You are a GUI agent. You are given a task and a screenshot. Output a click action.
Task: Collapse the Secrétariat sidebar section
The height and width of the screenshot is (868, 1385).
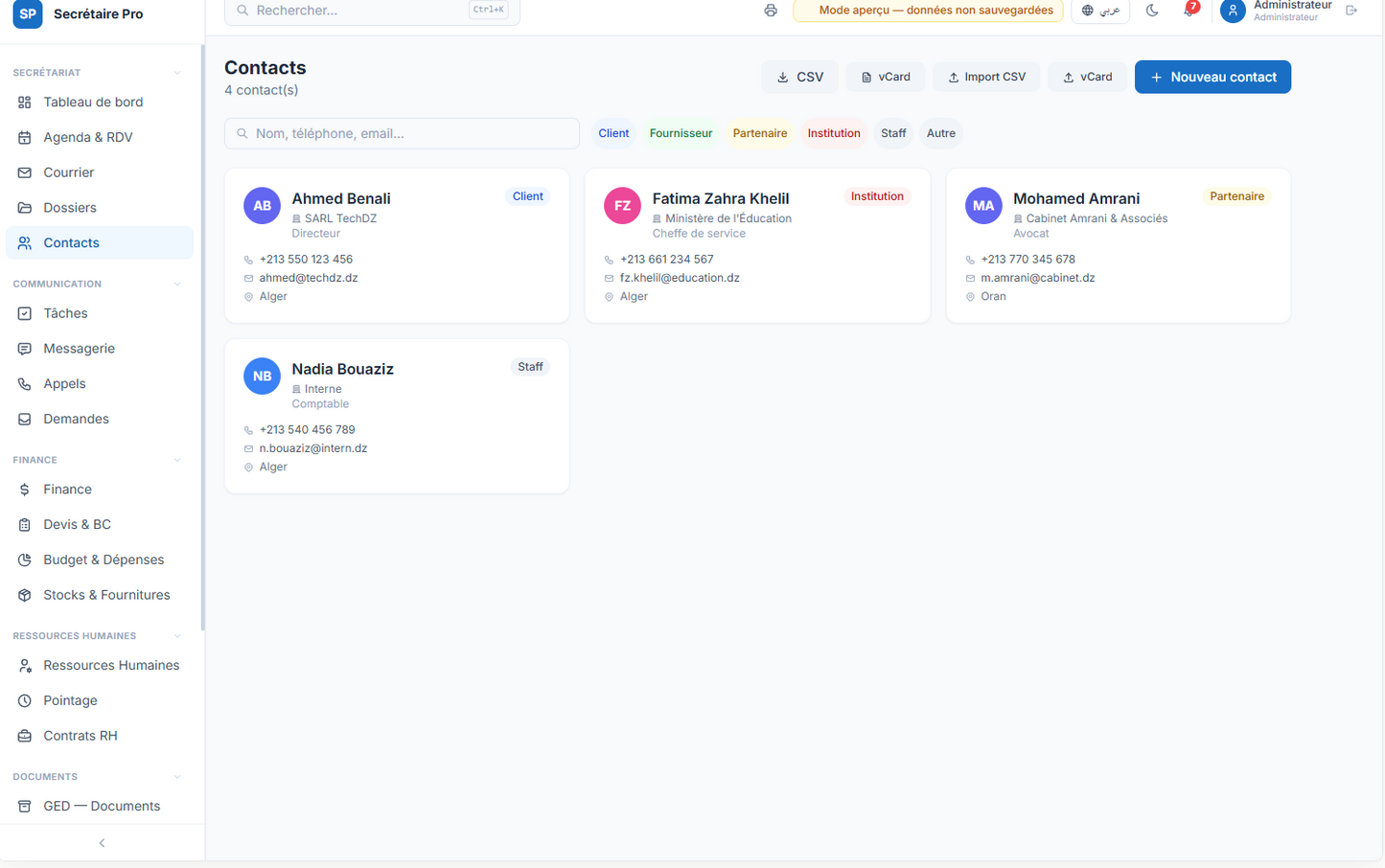pyautogui.click(x=177, y=73)
